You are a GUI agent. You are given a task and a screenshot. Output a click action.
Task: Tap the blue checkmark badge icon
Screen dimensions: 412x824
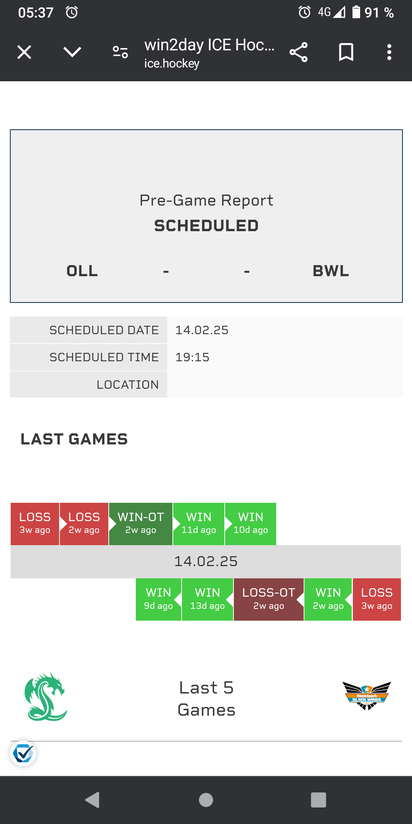[23, 754]
